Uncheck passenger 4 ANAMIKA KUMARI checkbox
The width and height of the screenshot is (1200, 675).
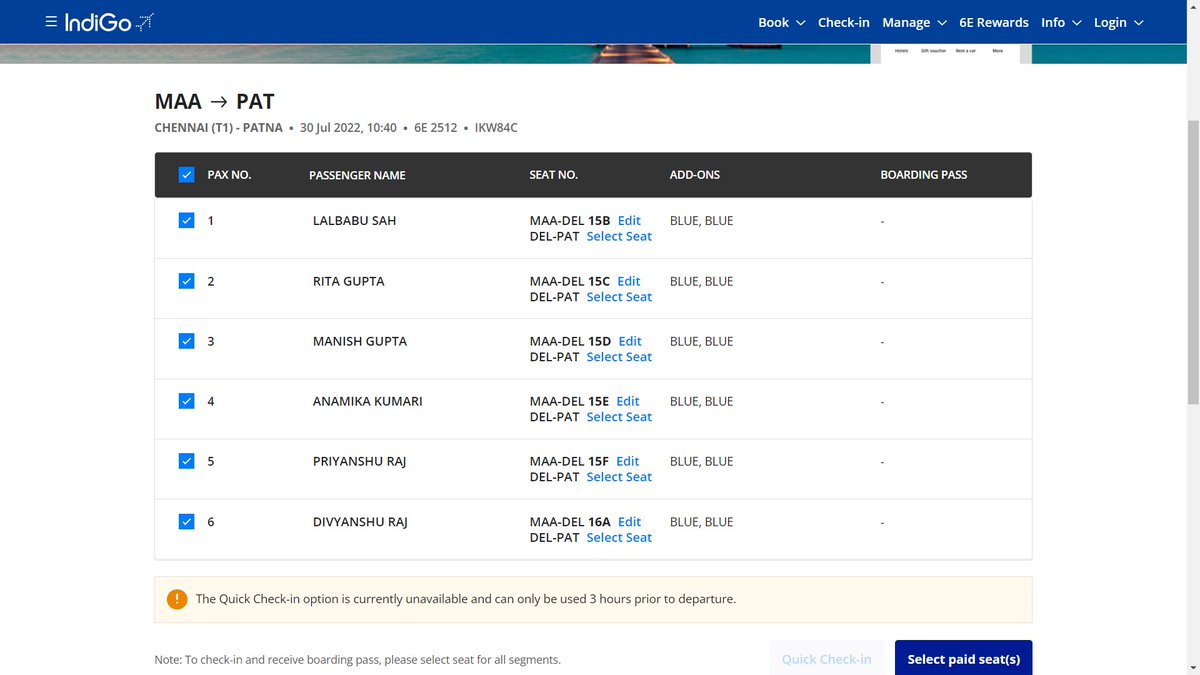186,401
